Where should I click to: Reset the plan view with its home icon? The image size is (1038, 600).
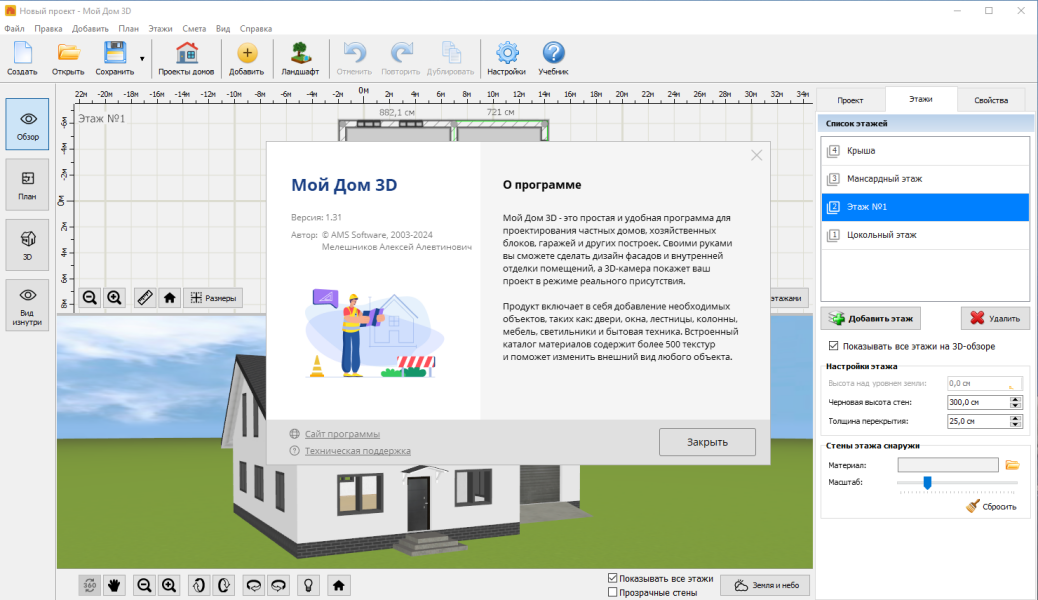[x=169, y=298]
